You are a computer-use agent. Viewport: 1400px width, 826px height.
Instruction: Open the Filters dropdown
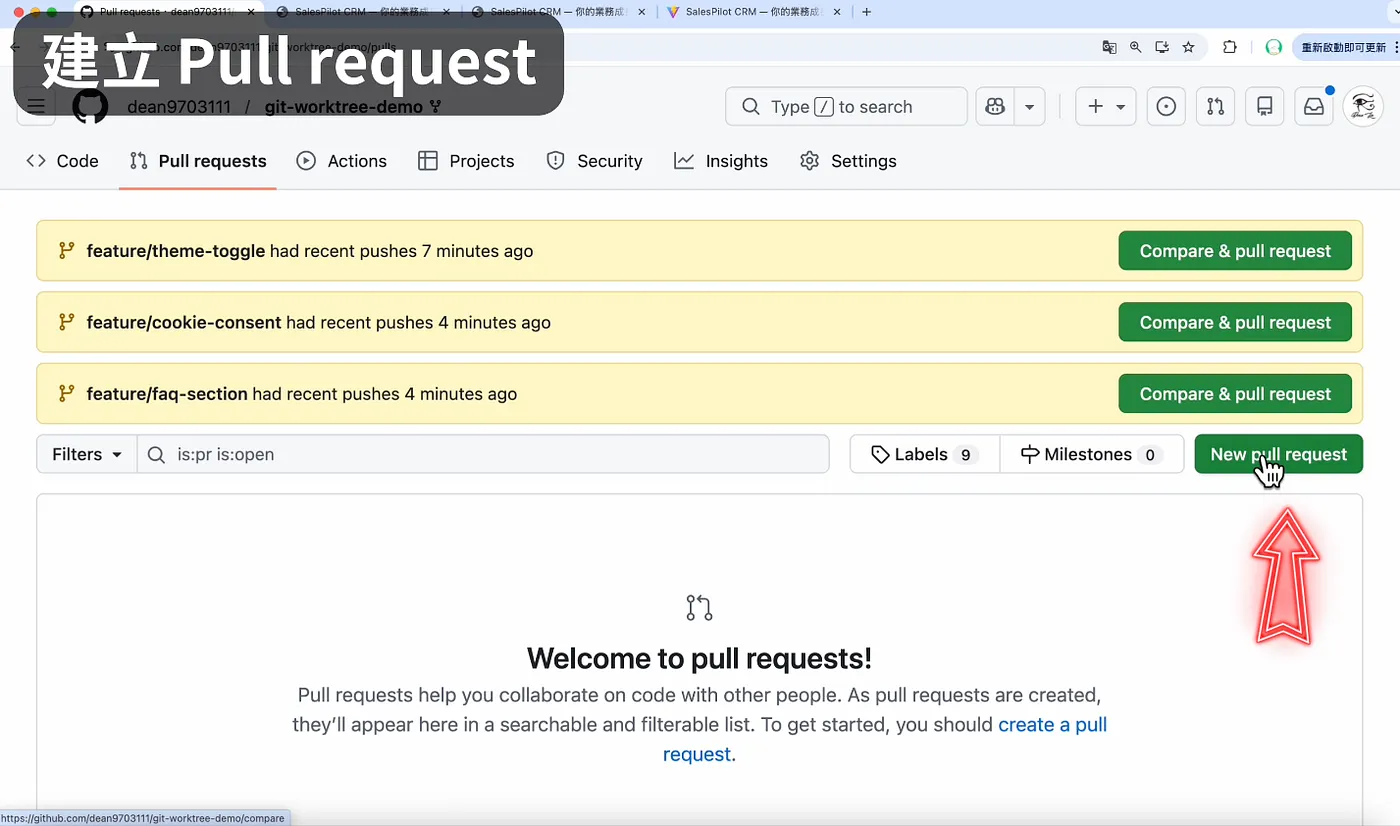pyautogui.click(x=87, y=454)
